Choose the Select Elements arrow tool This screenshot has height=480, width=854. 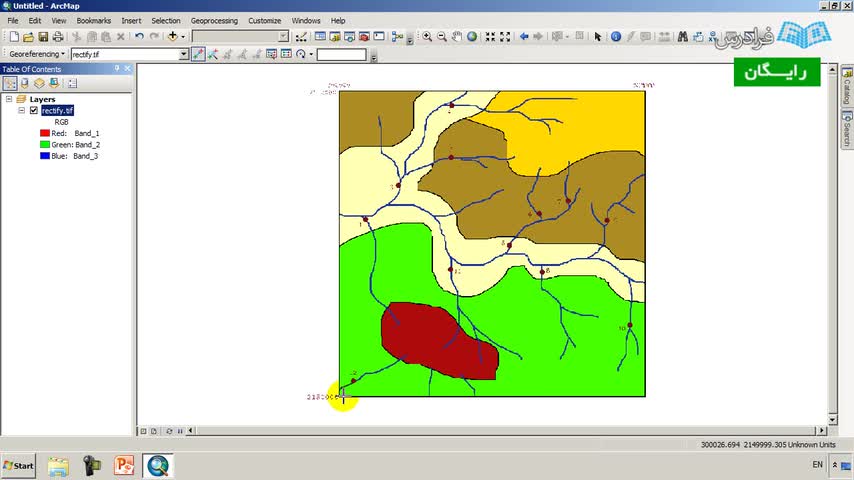pos(597,37)
